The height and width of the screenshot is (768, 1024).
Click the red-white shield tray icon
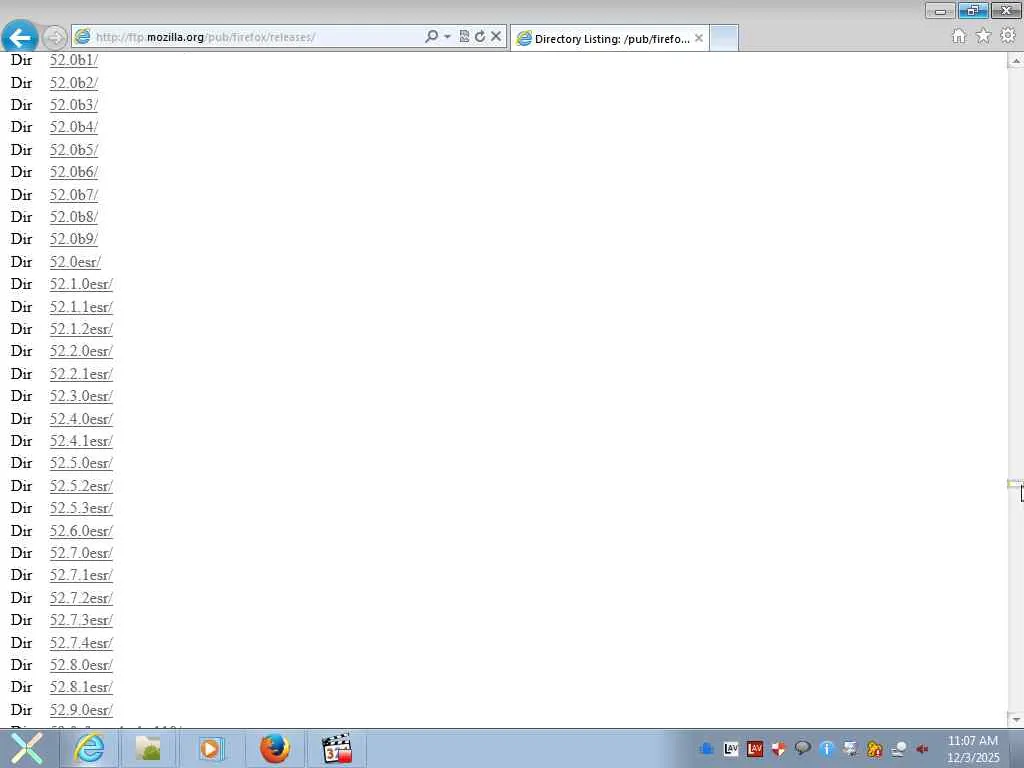click(x=778, y=749)
